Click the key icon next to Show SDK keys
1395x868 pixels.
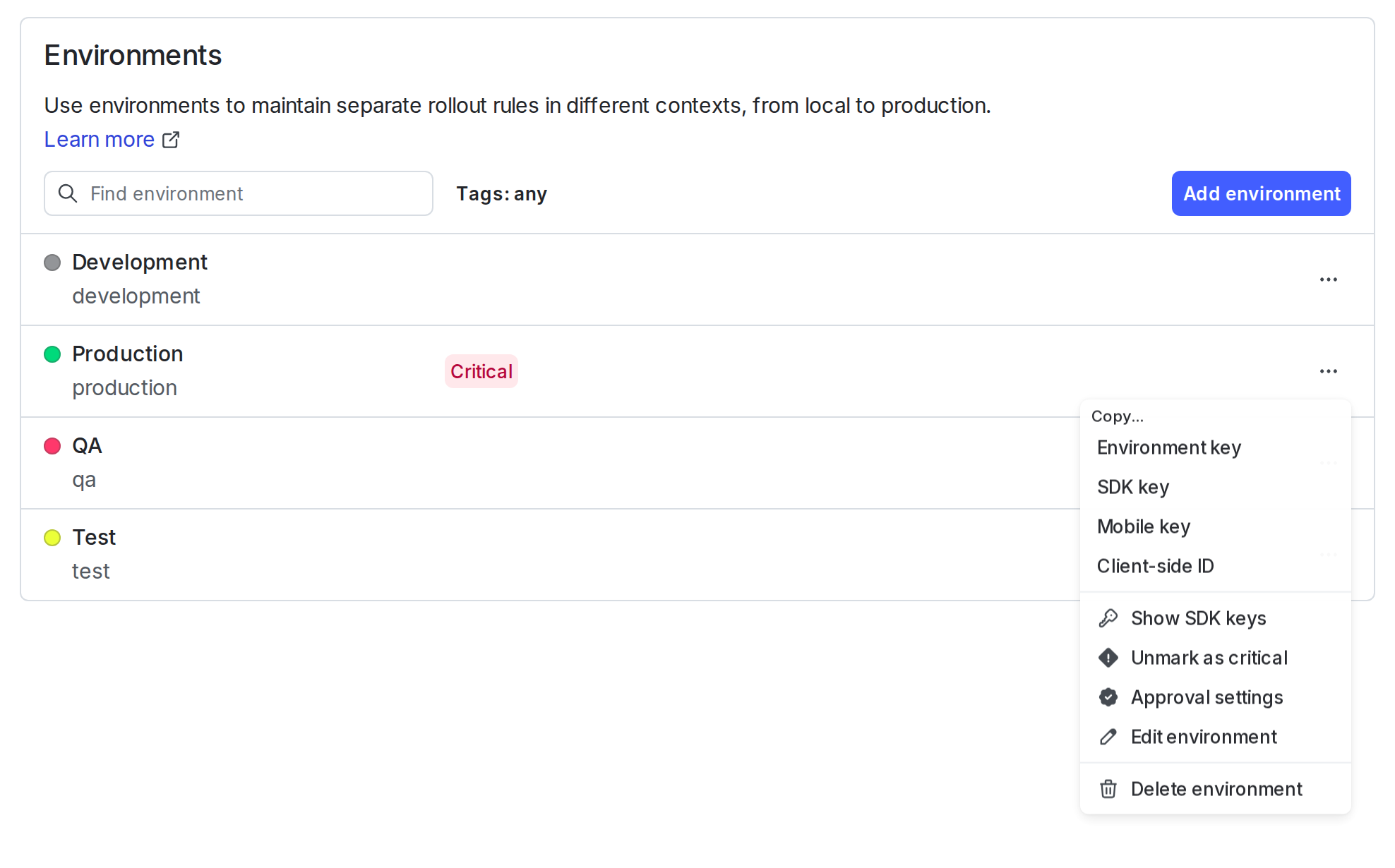1108,617
